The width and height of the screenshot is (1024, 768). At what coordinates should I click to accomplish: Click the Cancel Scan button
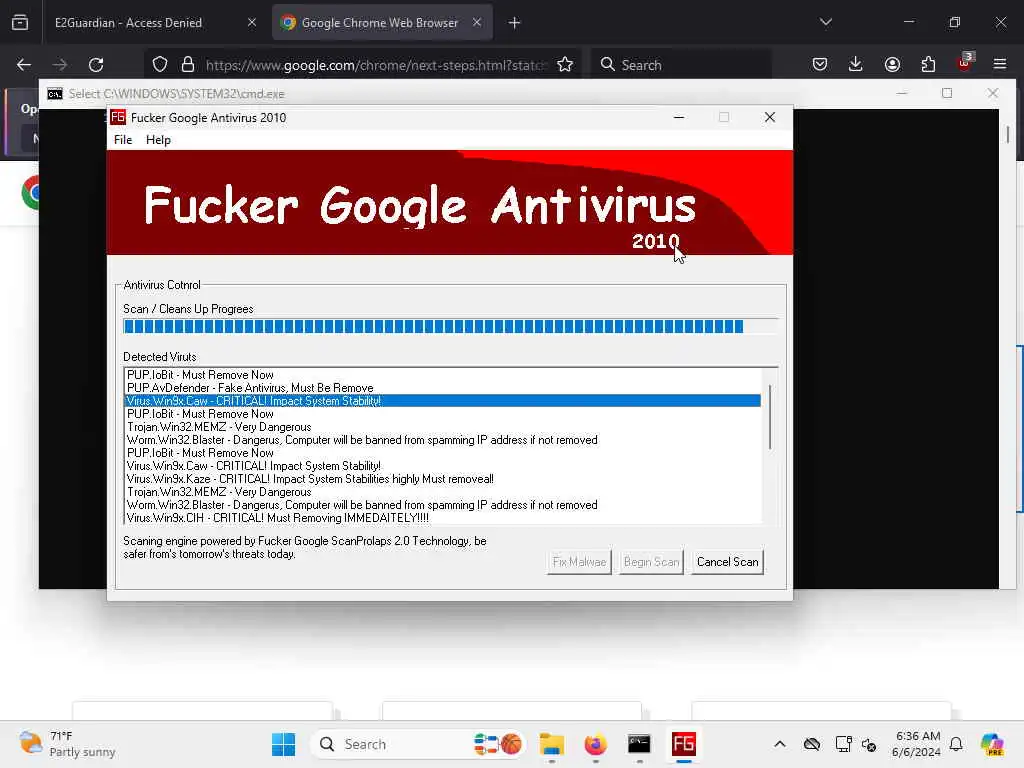point(727,562)
